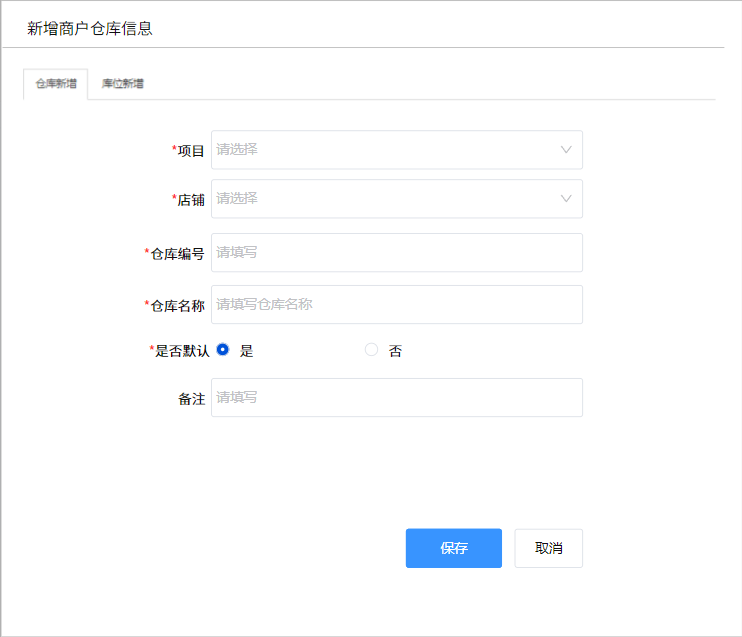Screen dimensions: 742x637
Task: Open the 项目 请选择 select box
Action: [x=397, y=150]
